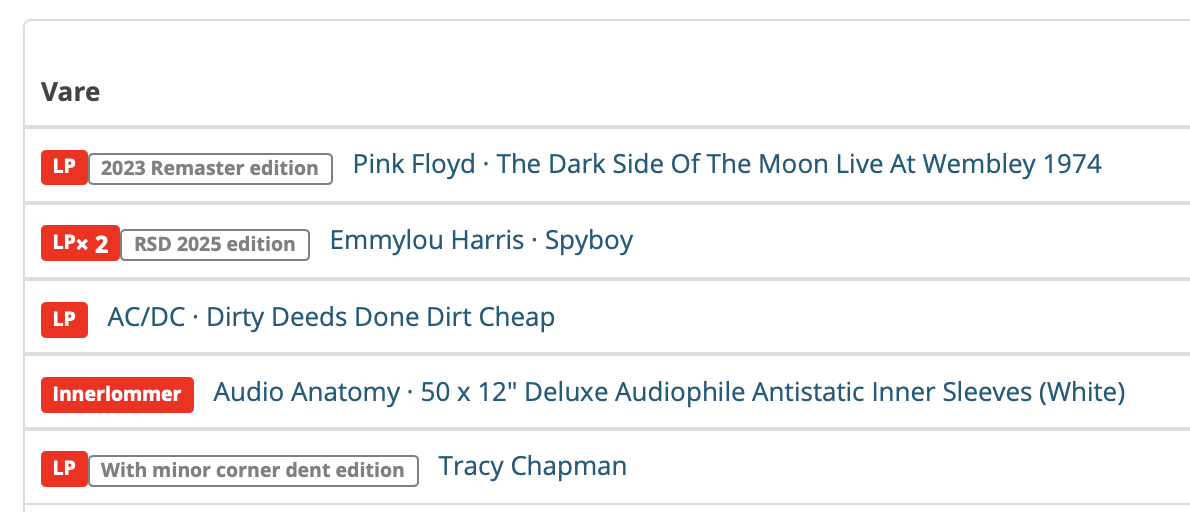Click the Vare column header
Viewport: 1190px width, 512px height.
point(71,92)
